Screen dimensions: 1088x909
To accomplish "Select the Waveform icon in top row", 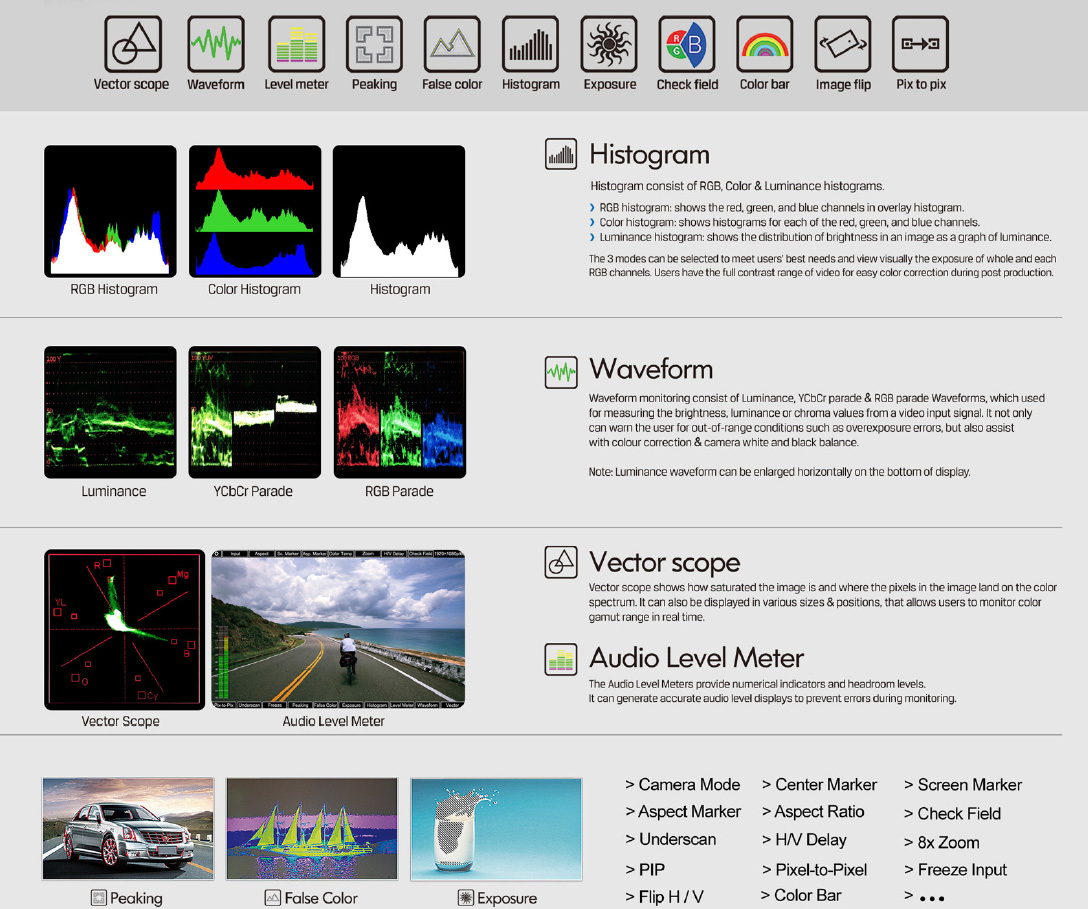I will pyautogui.click(x=216, y=44).
